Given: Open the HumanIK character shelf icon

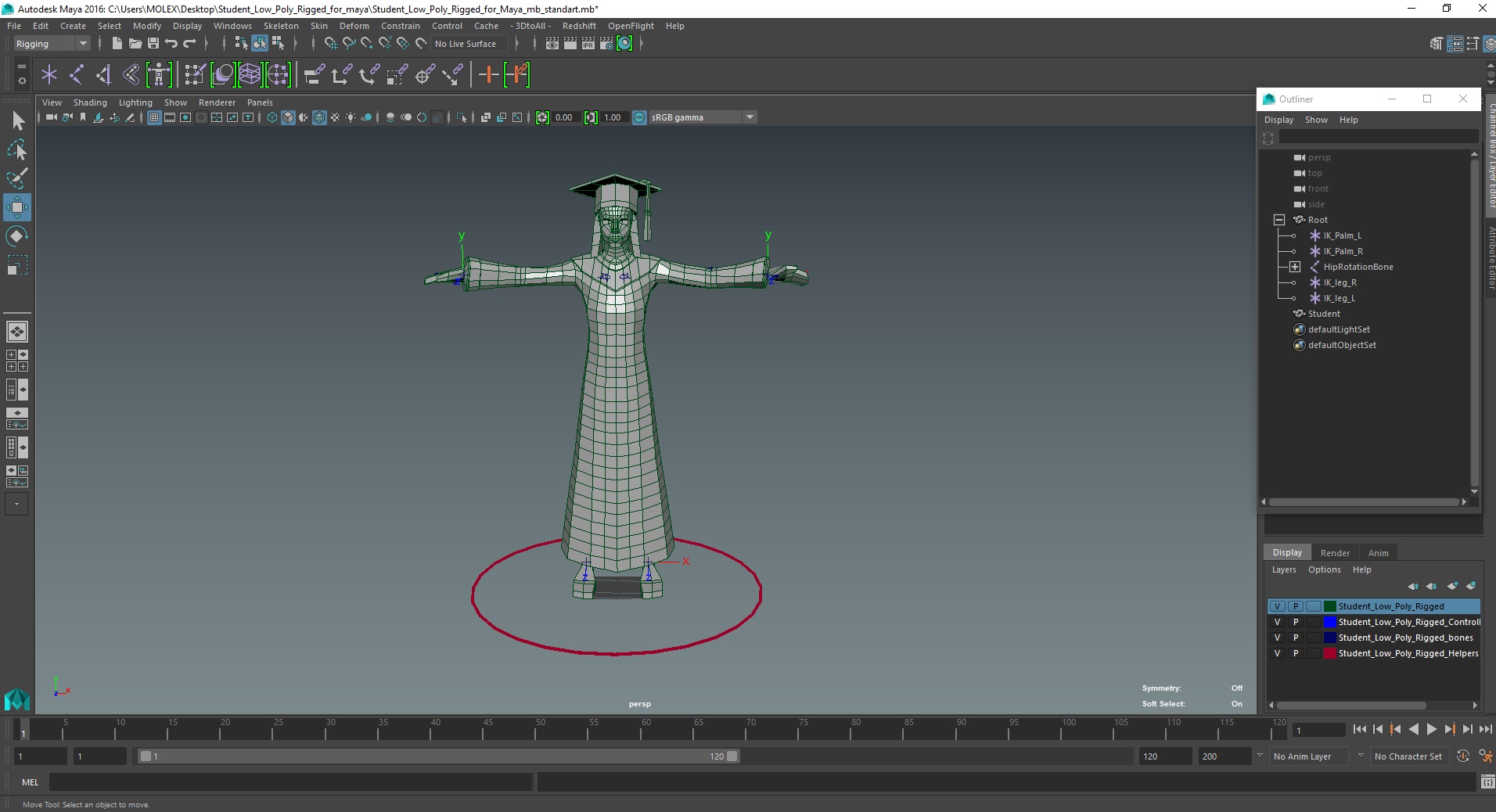Looking at the screenshot, I should point(159,75).
